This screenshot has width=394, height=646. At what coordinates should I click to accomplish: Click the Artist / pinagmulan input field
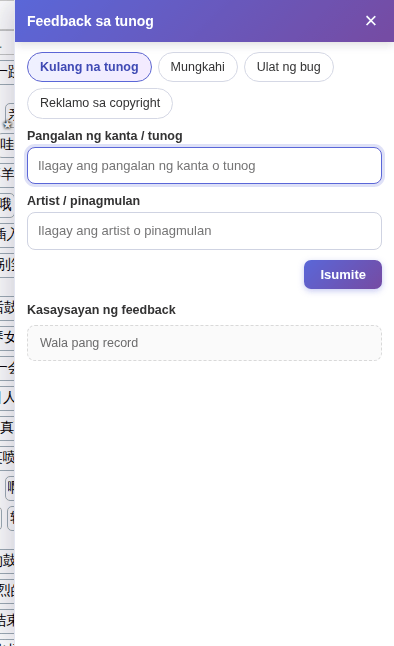pyautogui.click(x=204, y=231)
